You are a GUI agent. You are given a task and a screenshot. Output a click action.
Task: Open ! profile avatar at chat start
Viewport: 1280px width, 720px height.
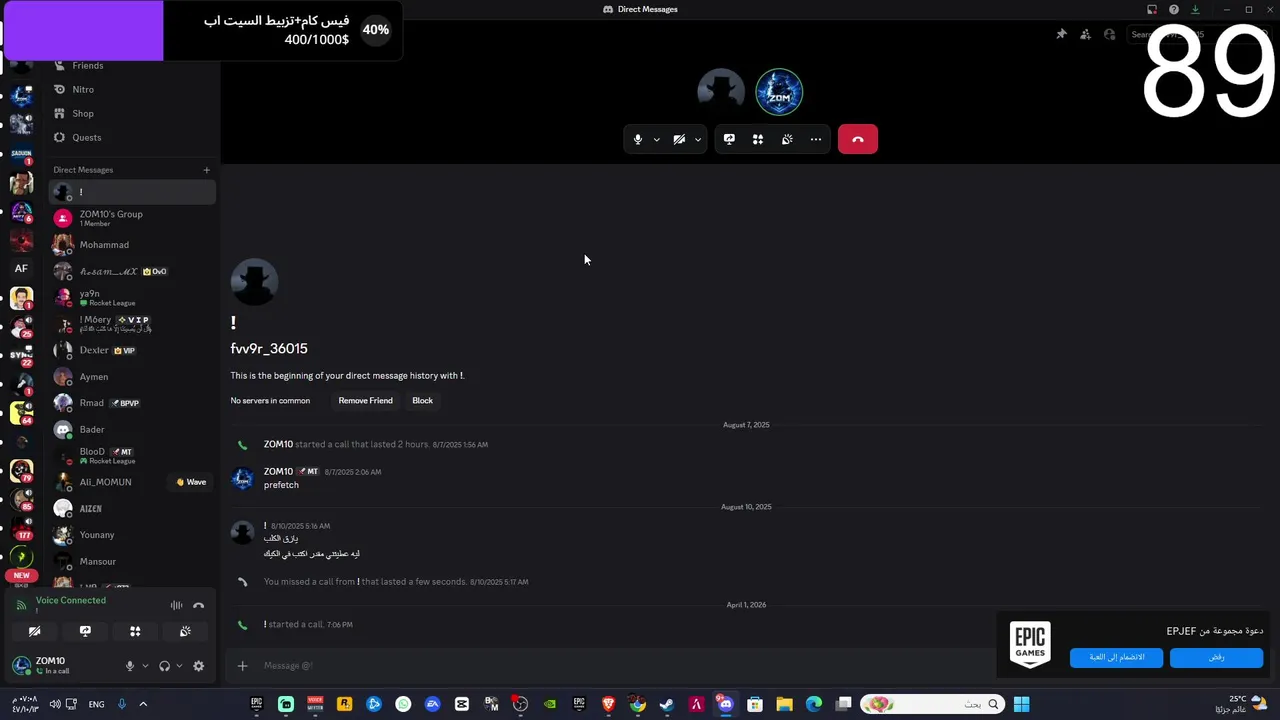tap(254, 283)
